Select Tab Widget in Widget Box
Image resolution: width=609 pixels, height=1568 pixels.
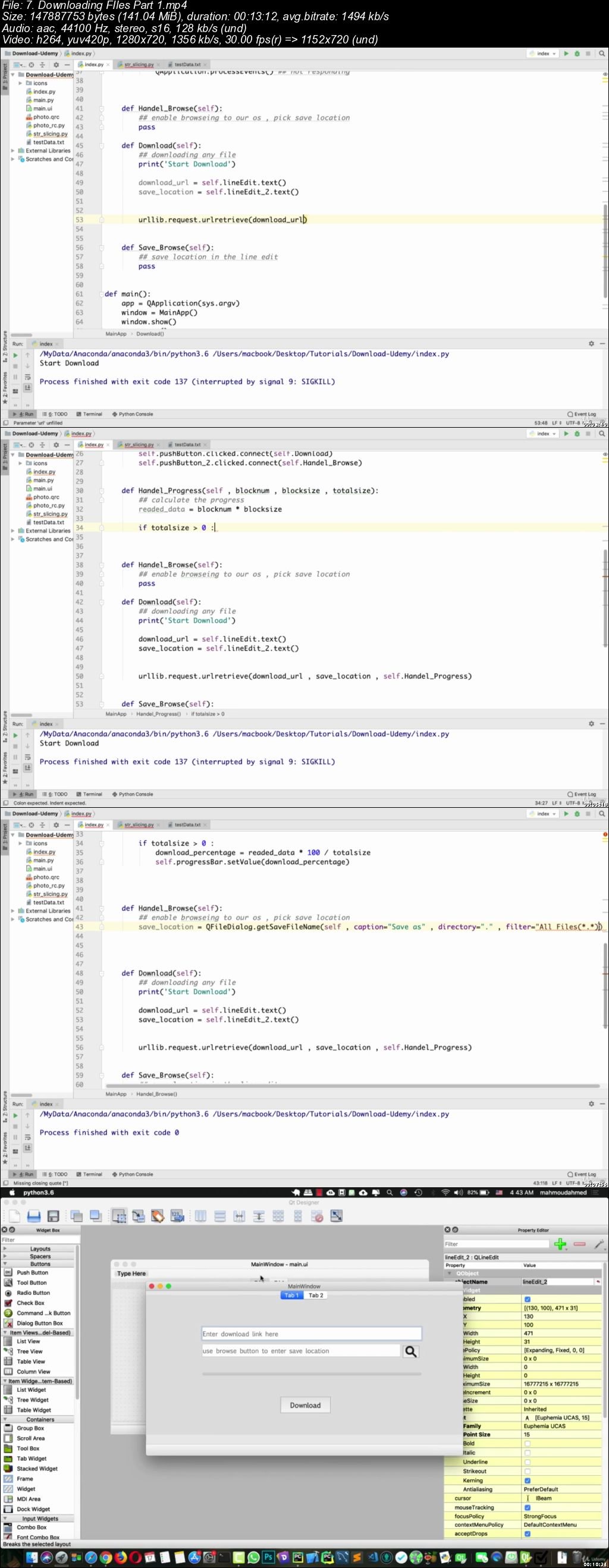31,1459
